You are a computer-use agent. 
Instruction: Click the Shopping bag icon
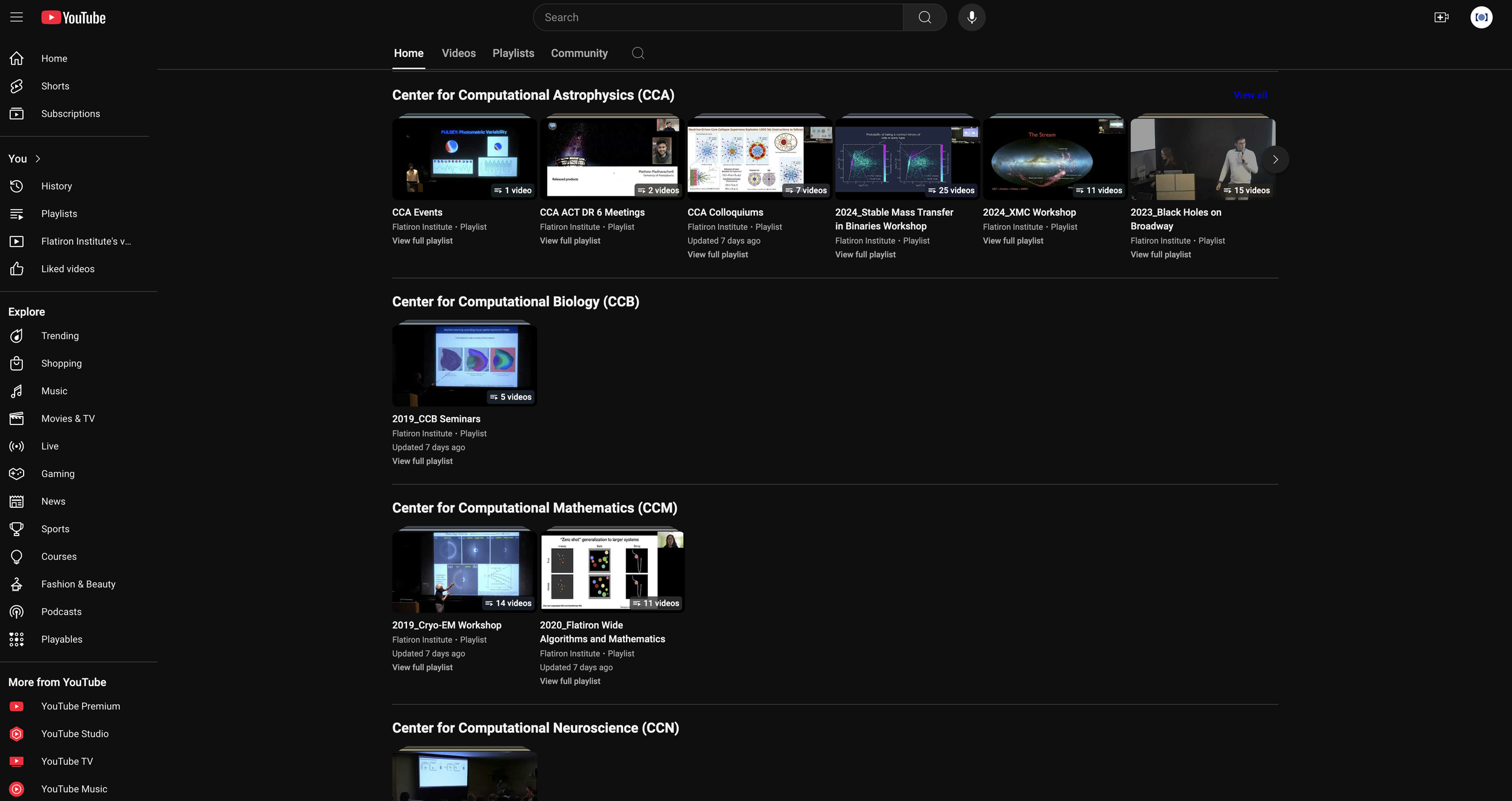coord(16,363)
